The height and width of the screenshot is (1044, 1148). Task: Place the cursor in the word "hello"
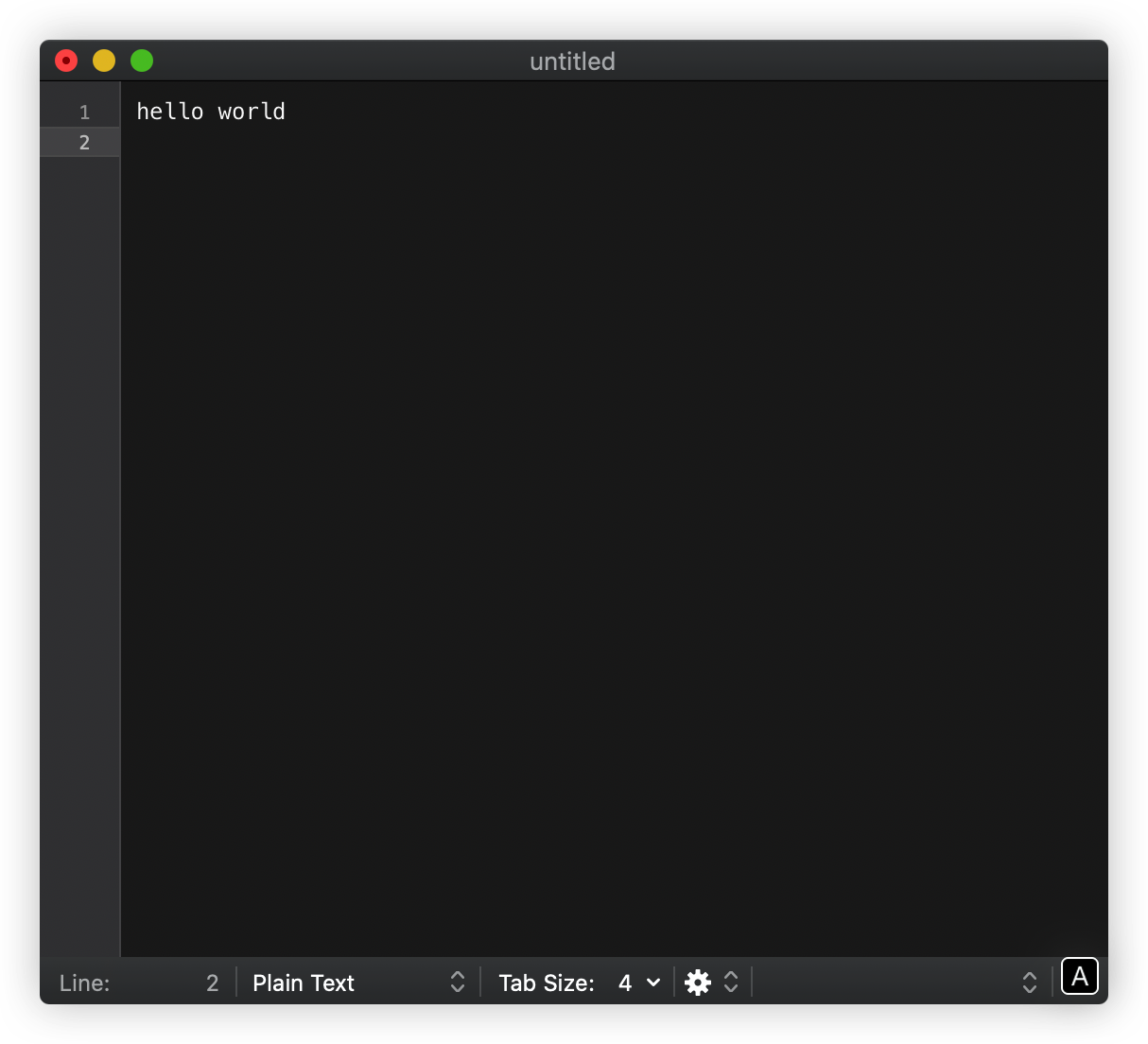[x=170, y=112]
